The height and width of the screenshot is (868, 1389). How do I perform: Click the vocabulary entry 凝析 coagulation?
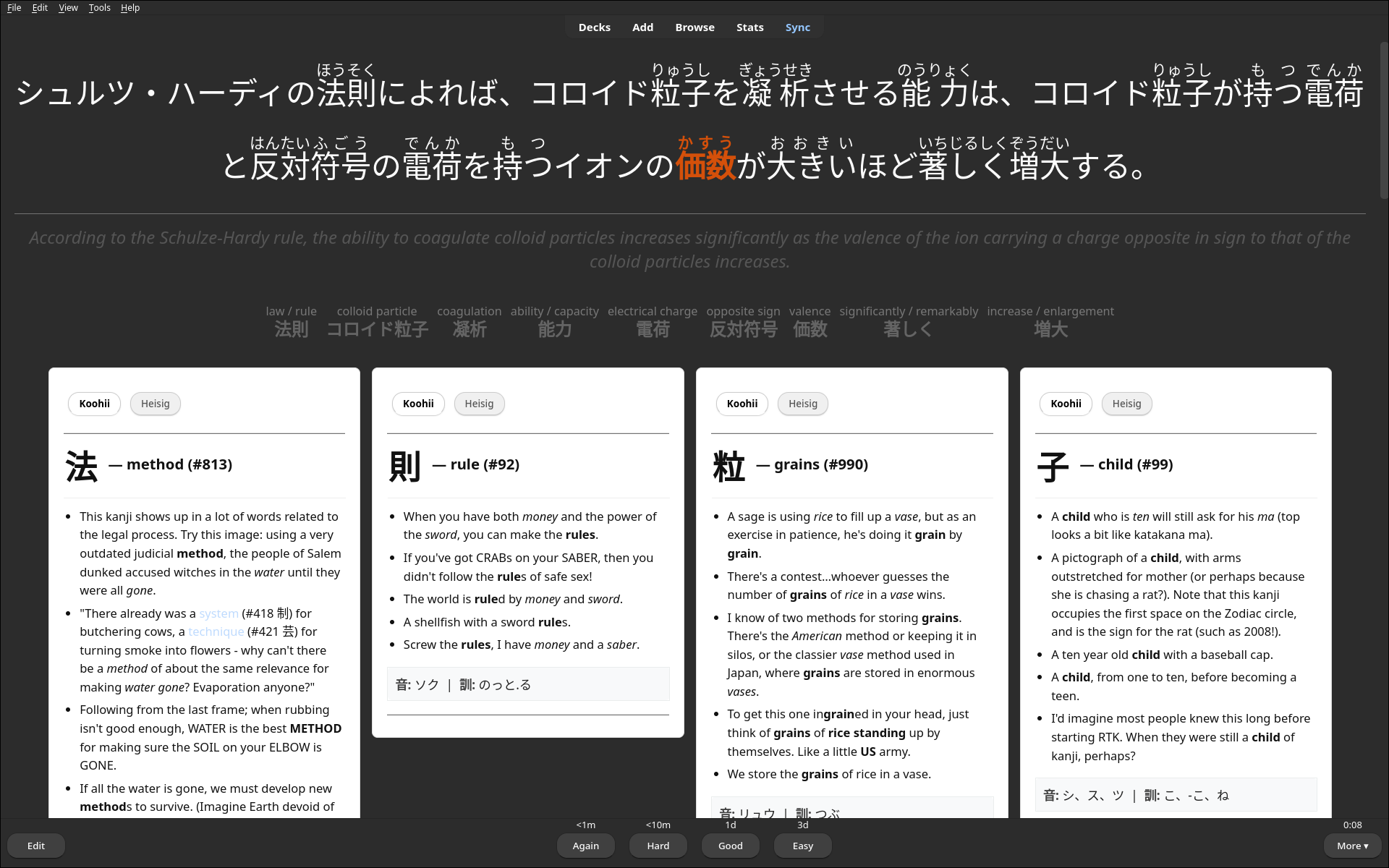coord(470,322)
